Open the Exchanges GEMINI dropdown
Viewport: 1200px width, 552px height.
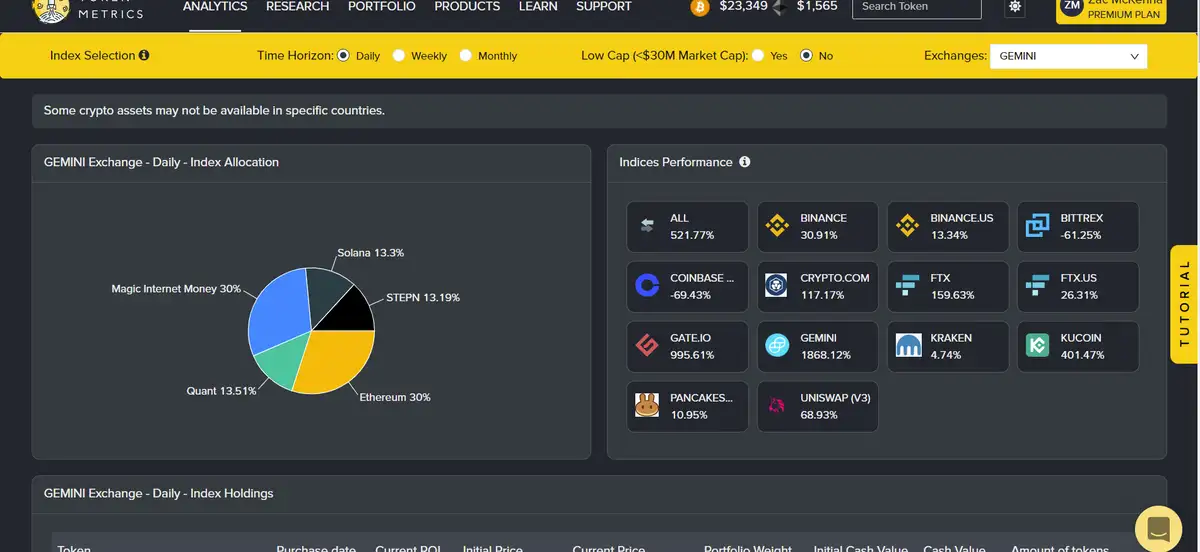(1069, 56)
